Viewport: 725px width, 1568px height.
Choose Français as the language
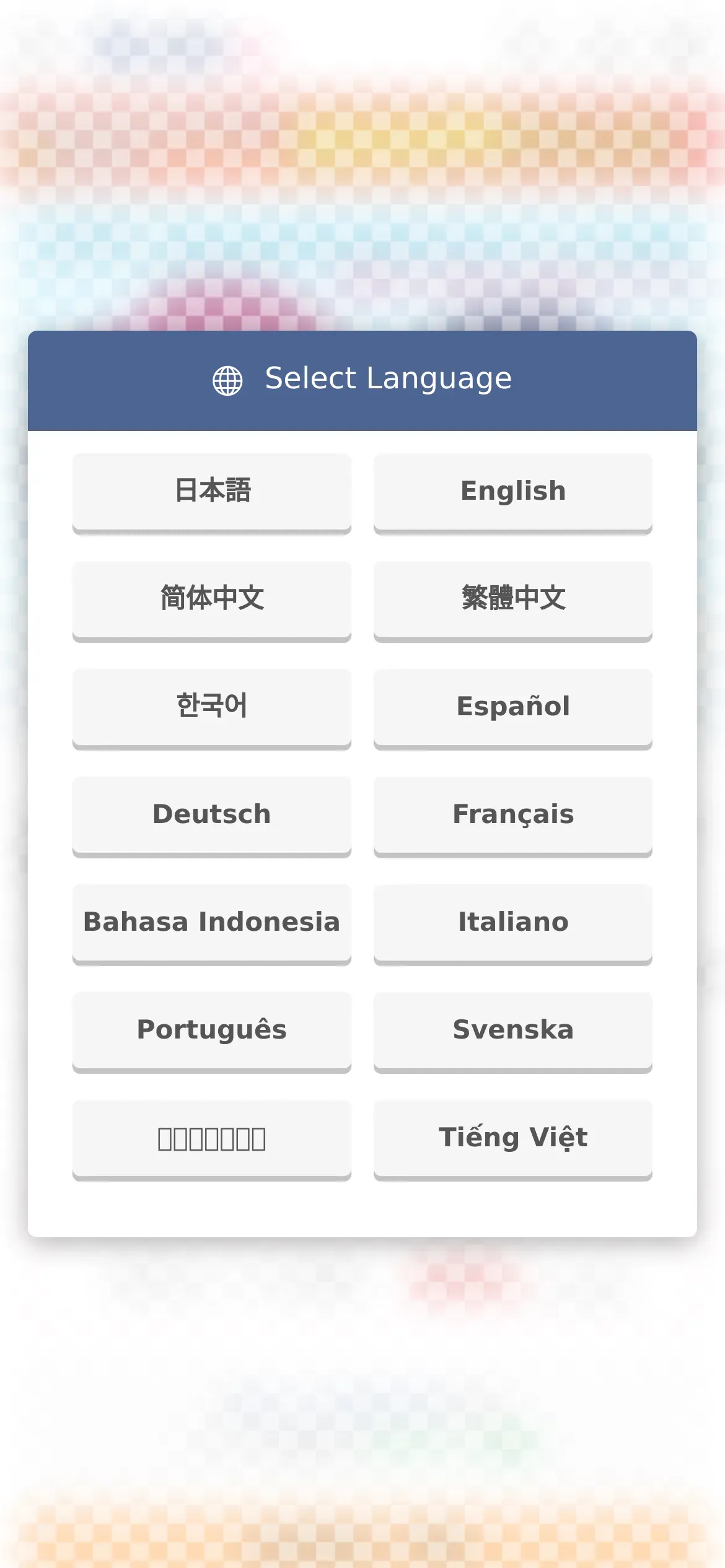[513, 817]
